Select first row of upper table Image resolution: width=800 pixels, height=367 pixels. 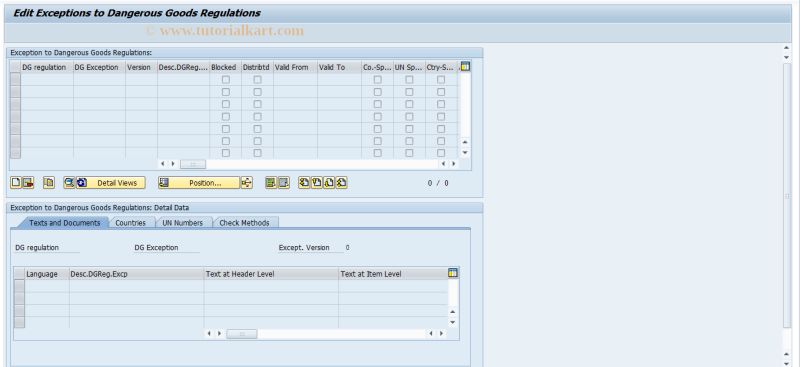tap(15, 80)
